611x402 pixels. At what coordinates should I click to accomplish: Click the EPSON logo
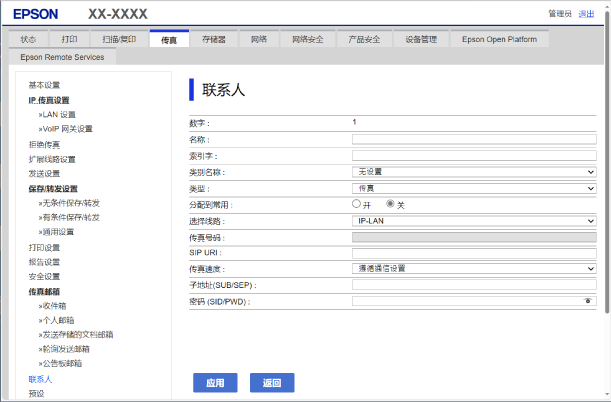(x=36, y=13)
